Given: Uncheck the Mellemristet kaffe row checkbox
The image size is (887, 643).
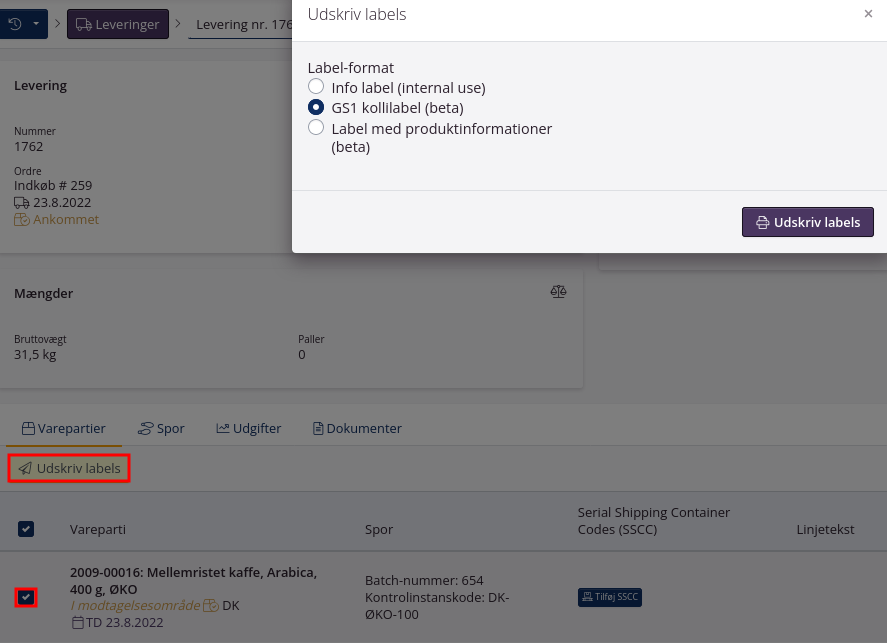Looking at the screenshot, I should pos(26,597).
